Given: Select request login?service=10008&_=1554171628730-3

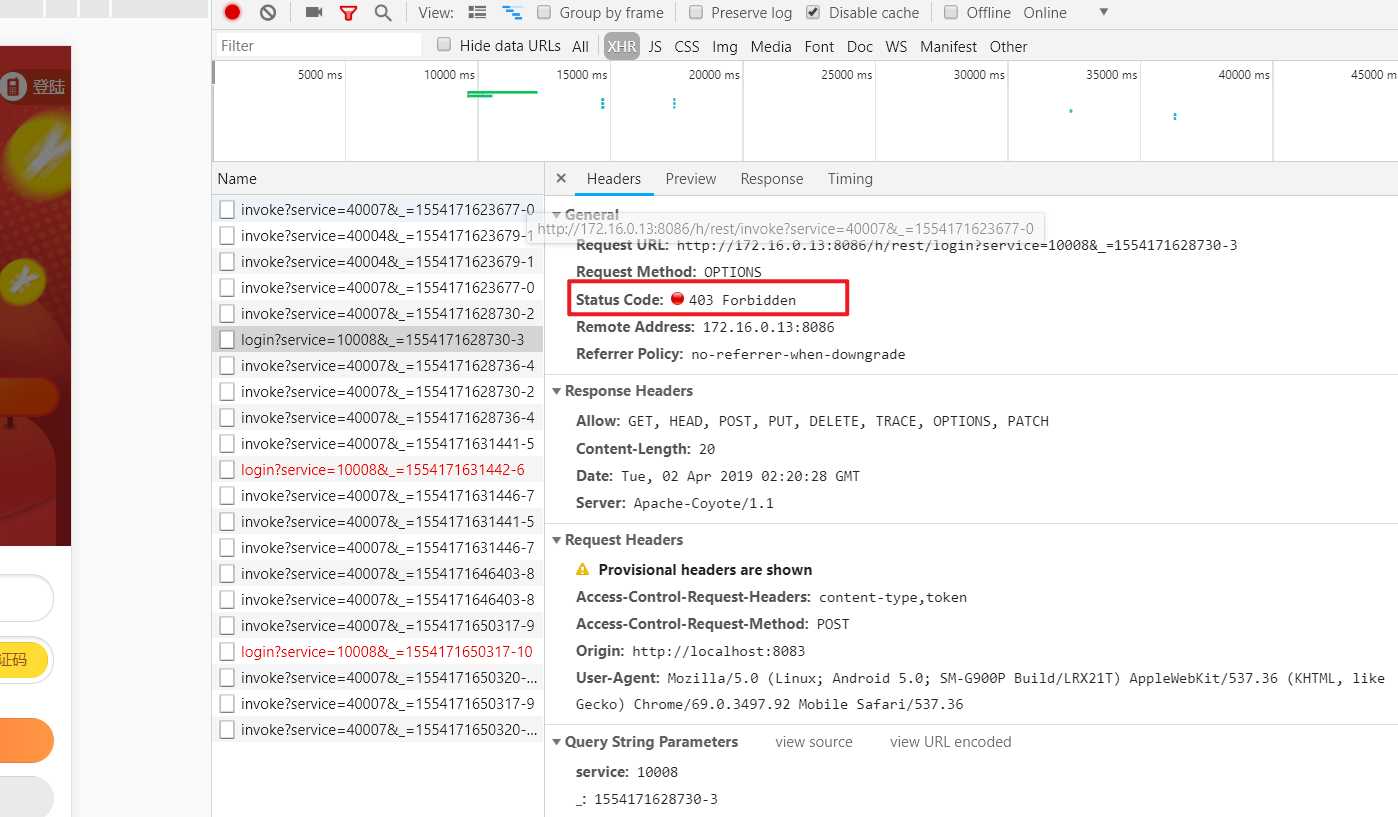Looking at the screenshot, I should (x=378, y=339).
